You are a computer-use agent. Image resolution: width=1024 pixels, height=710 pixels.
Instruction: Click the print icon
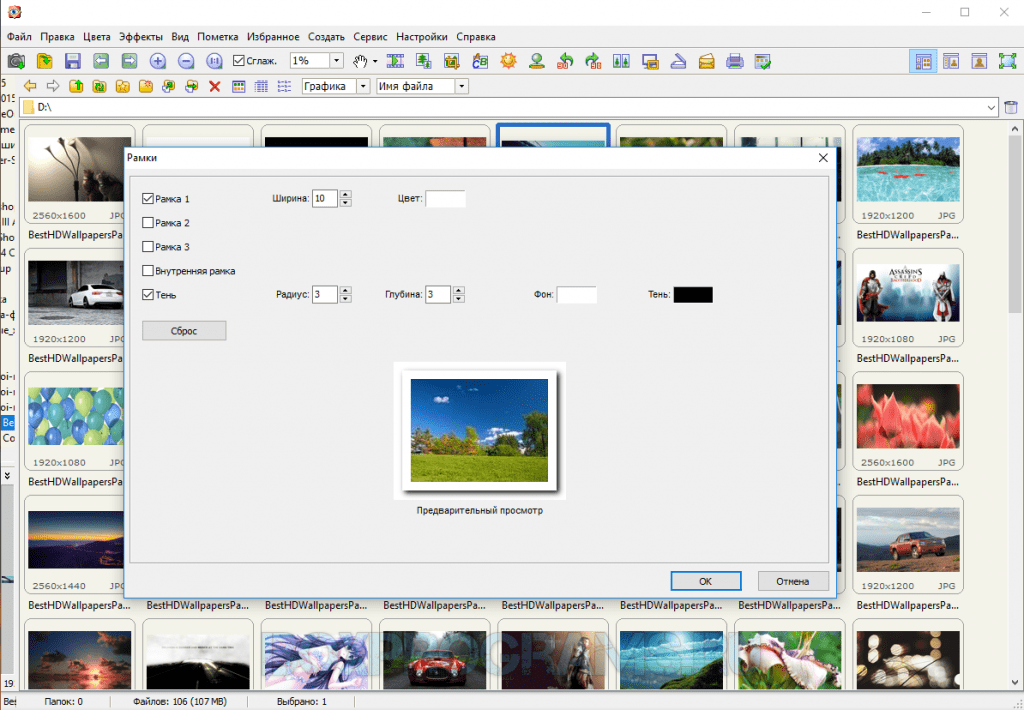[x=735, y=61]
